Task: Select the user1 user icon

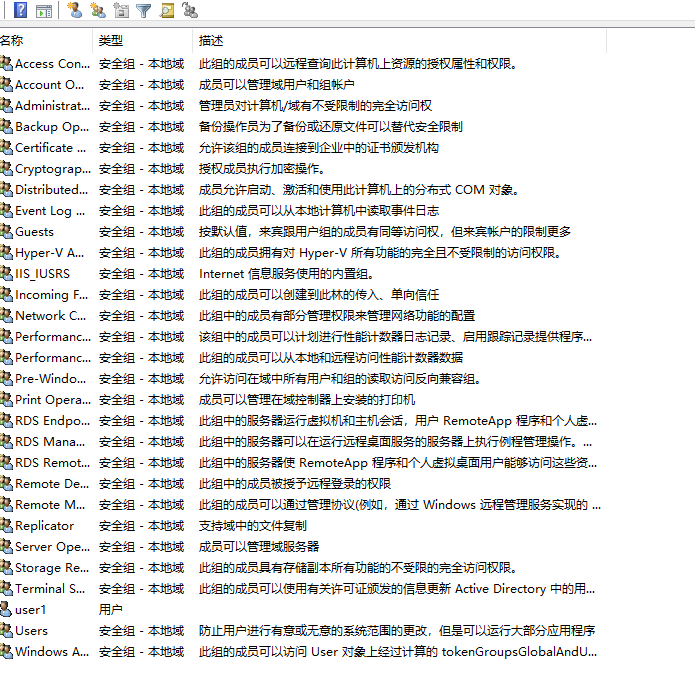Action: coord(7,610)
